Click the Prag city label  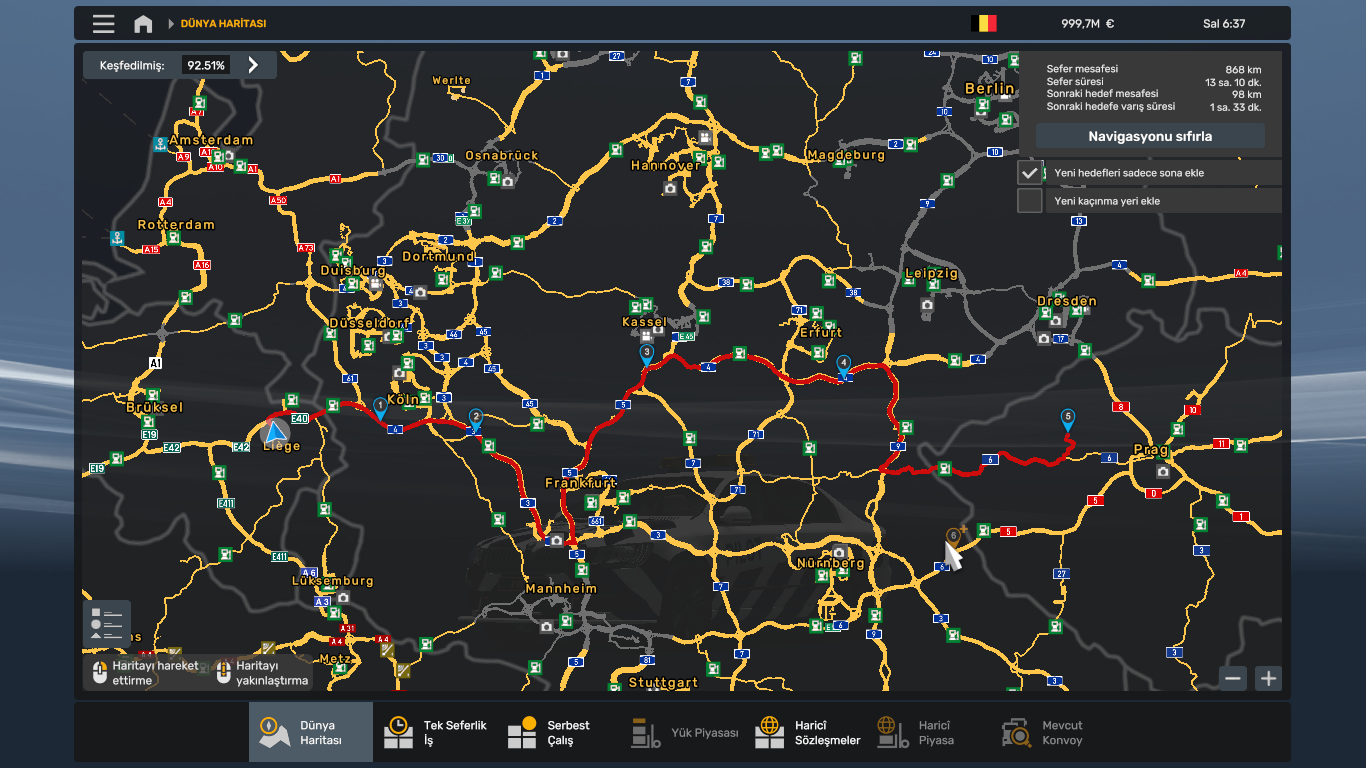pyautogui.click(x=1150, y=449)
